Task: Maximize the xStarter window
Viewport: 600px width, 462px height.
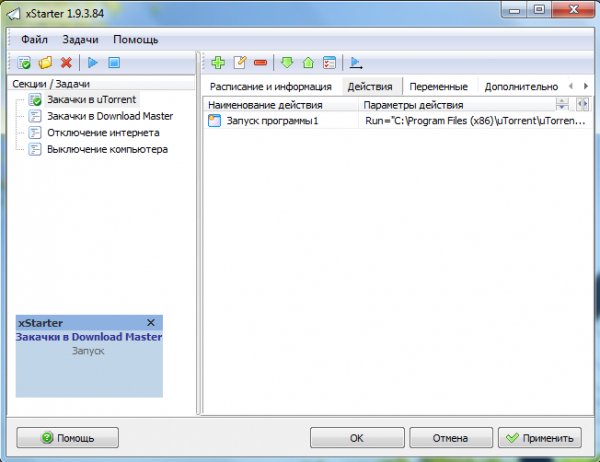Action: [539, 10]
